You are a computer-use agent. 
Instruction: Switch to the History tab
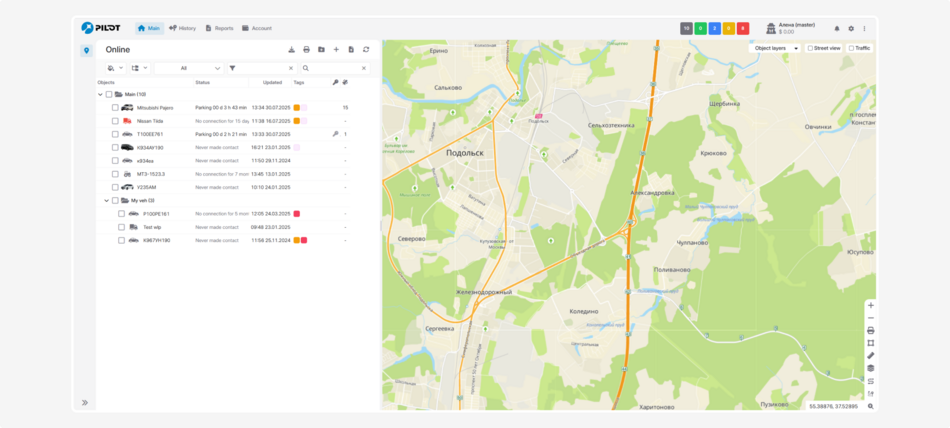[182, 28]
